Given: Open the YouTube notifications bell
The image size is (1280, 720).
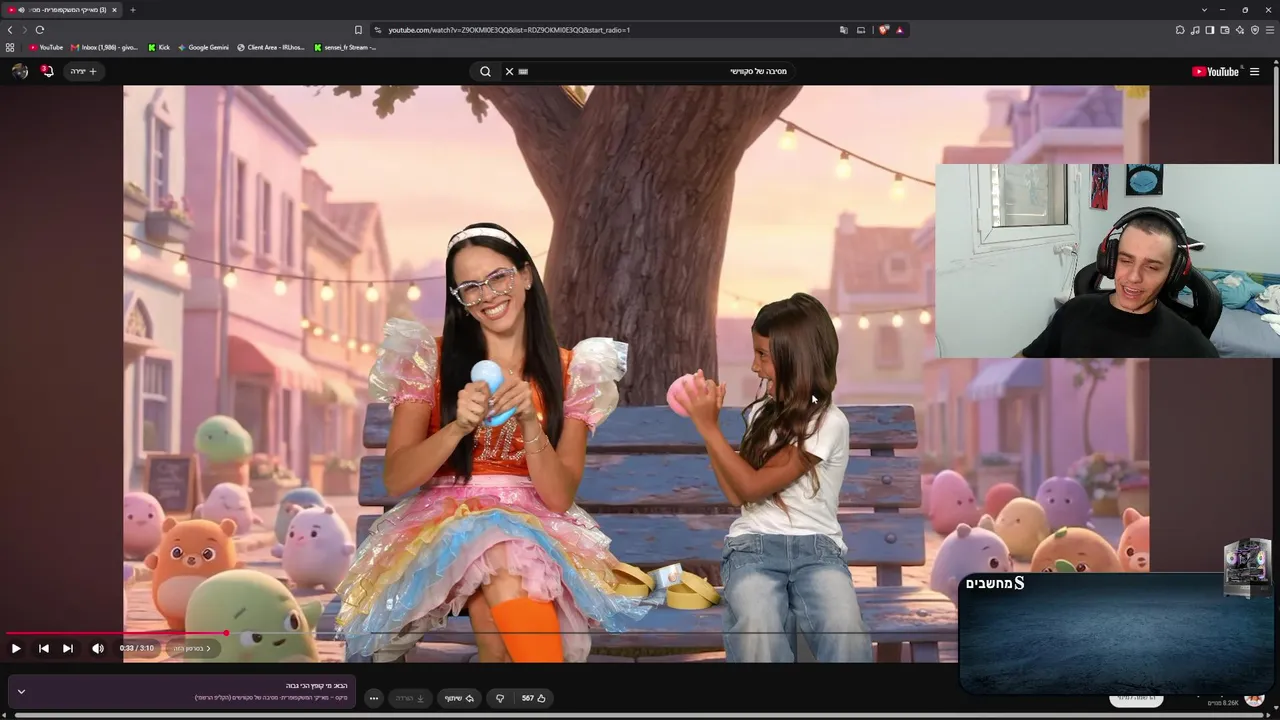Looking at the screenshot, I should pyautogui.click(x=46, y=71).
